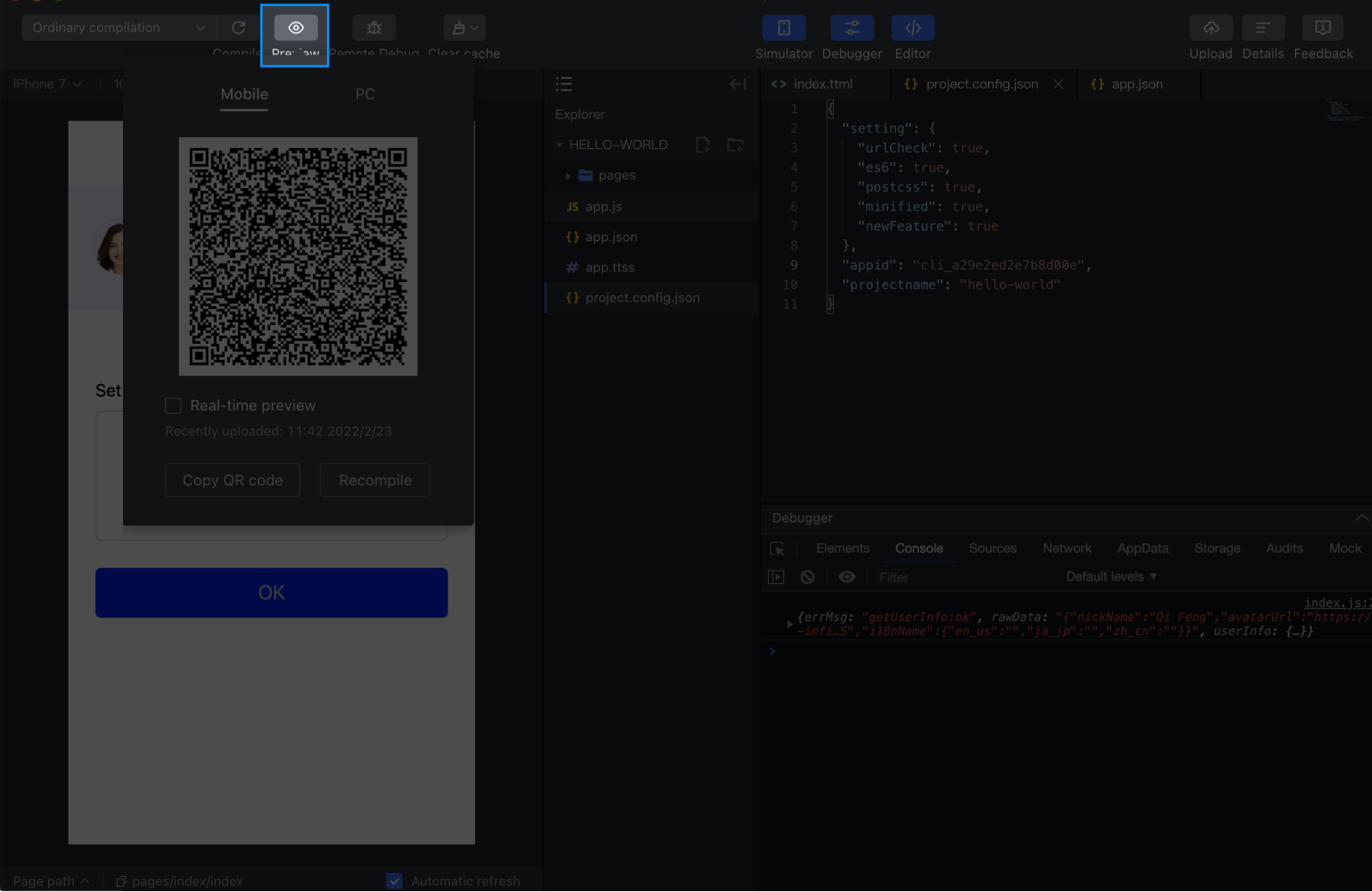
Task: Enable the Real-time preview checkbox
Action: coord(173,406)
